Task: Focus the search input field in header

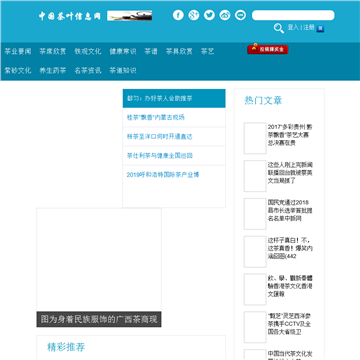Action: [x=293, y=15]
